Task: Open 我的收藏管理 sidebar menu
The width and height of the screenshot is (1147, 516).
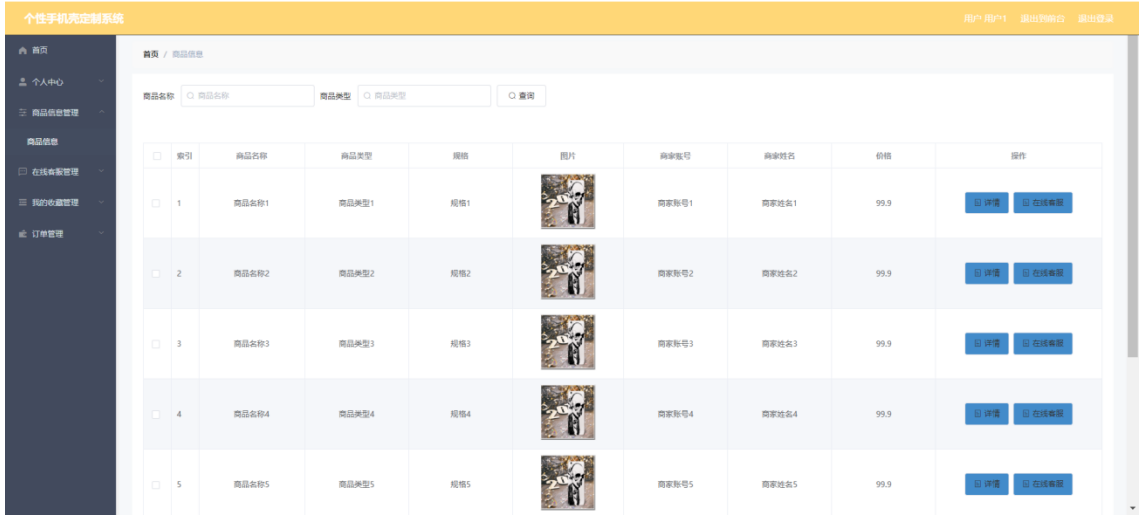Action: pos(61,203)
